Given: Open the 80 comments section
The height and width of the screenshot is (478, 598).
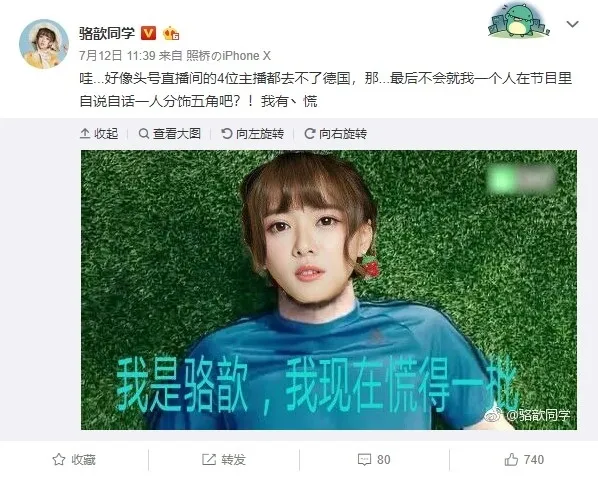Looking at the screenshot, I should tap(374, 460).
